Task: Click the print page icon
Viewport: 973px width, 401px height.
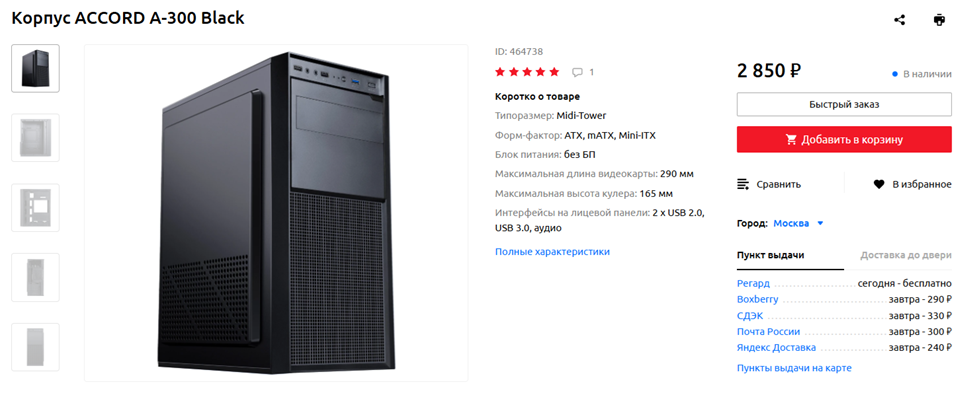Action: click(939, 19)
